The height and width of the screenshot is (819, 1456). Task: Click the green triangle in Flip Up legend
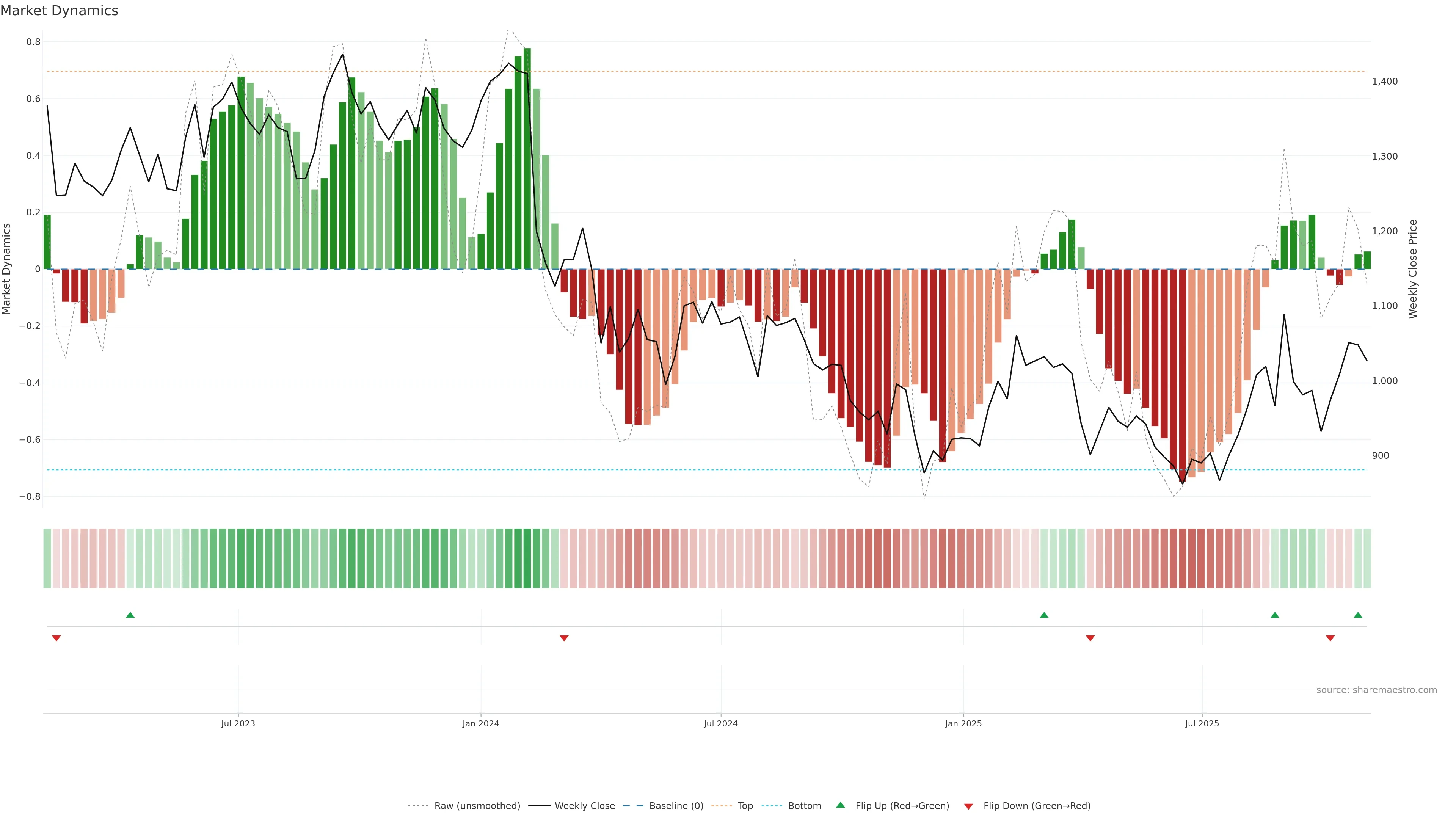pos(841,805)
